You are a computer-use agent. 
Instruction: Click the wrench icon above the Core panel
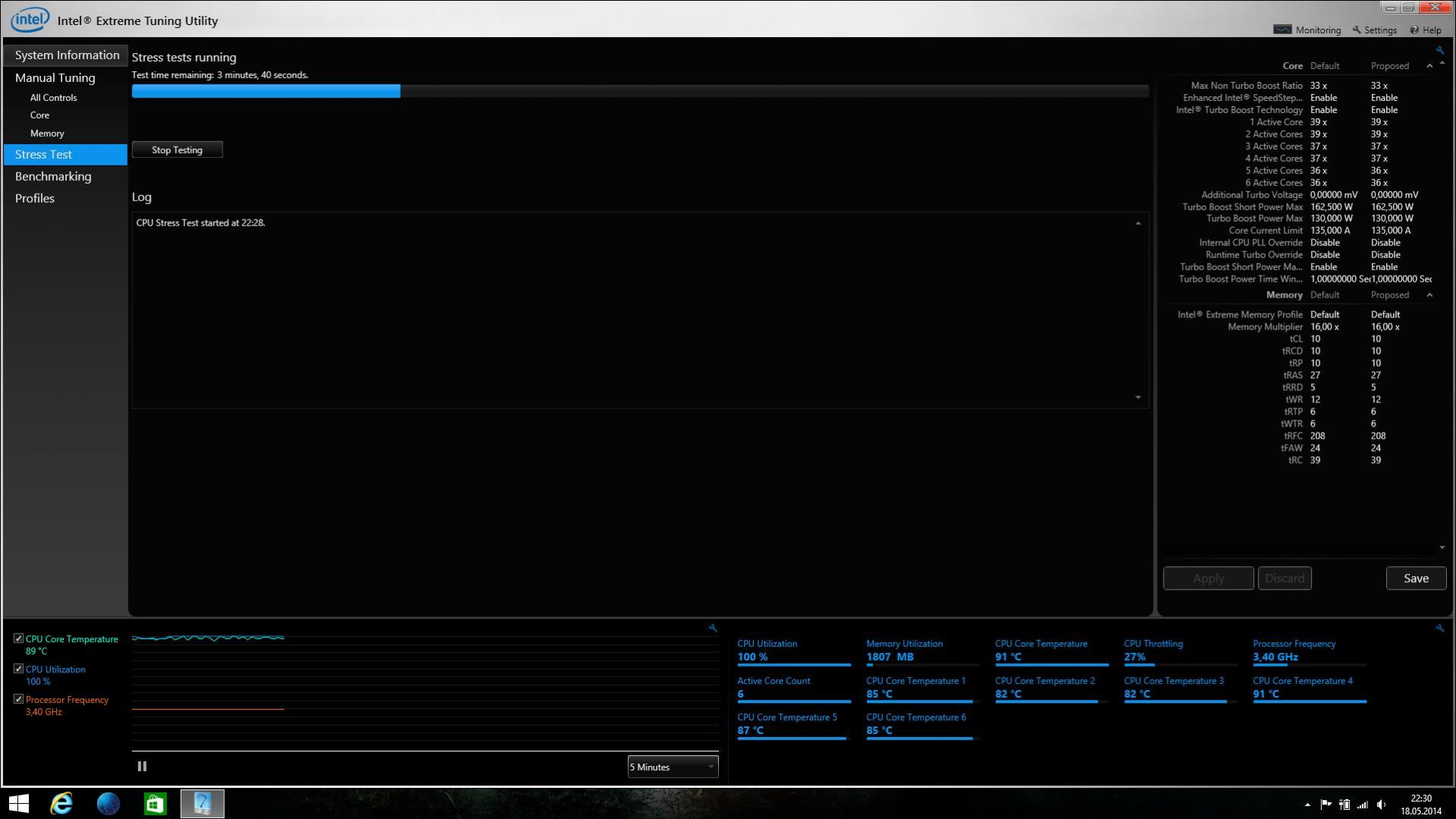point(1439,50)
